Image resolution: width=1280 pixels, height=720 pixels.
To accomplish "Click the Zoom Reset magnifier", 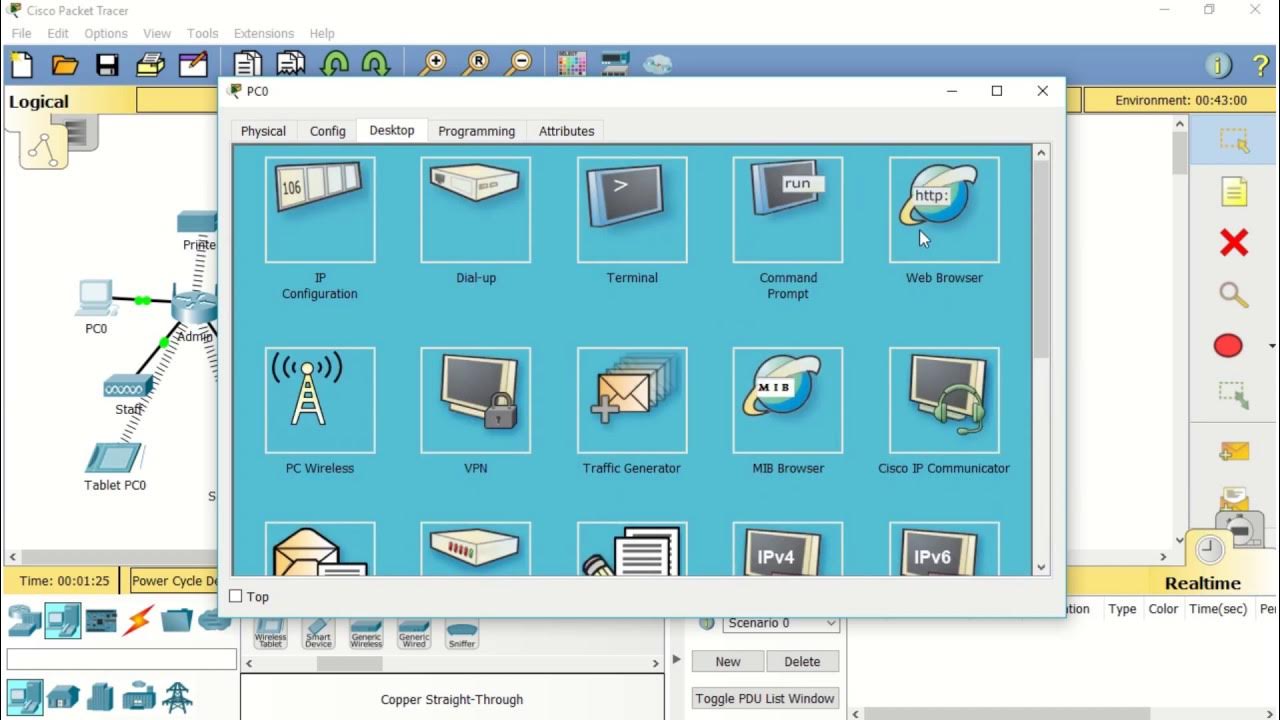I will click(x=476, y=65).
